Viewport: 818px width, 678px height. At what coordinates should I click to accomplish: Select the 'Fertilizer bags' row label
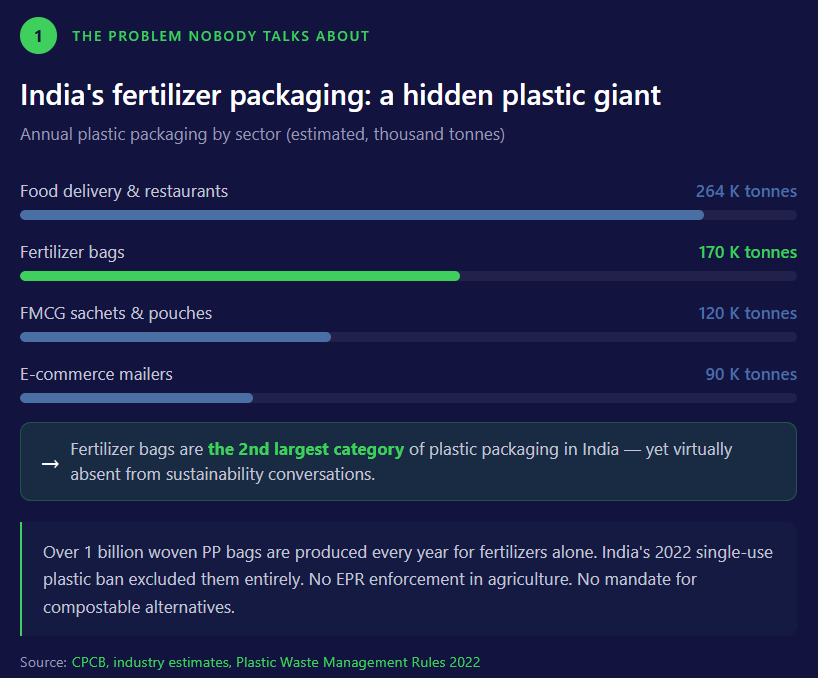72,252
